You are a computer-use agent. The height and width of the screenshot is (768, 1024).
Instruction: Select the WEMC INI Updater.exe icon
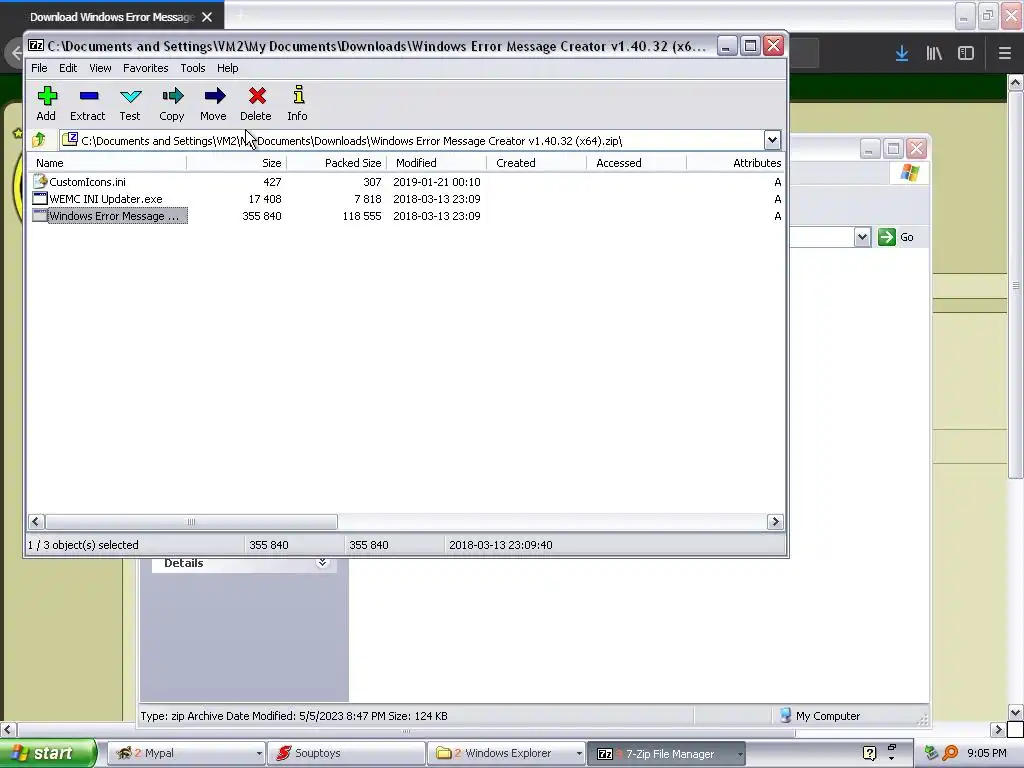[39, 199]
